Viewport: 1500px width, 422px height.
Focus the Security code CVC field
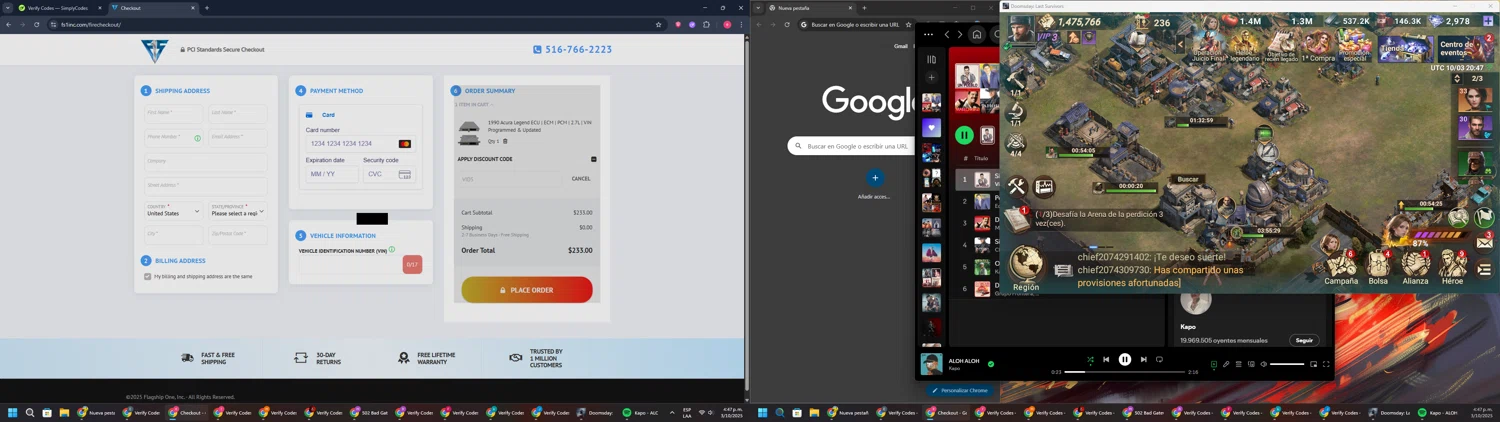[389, 174]
